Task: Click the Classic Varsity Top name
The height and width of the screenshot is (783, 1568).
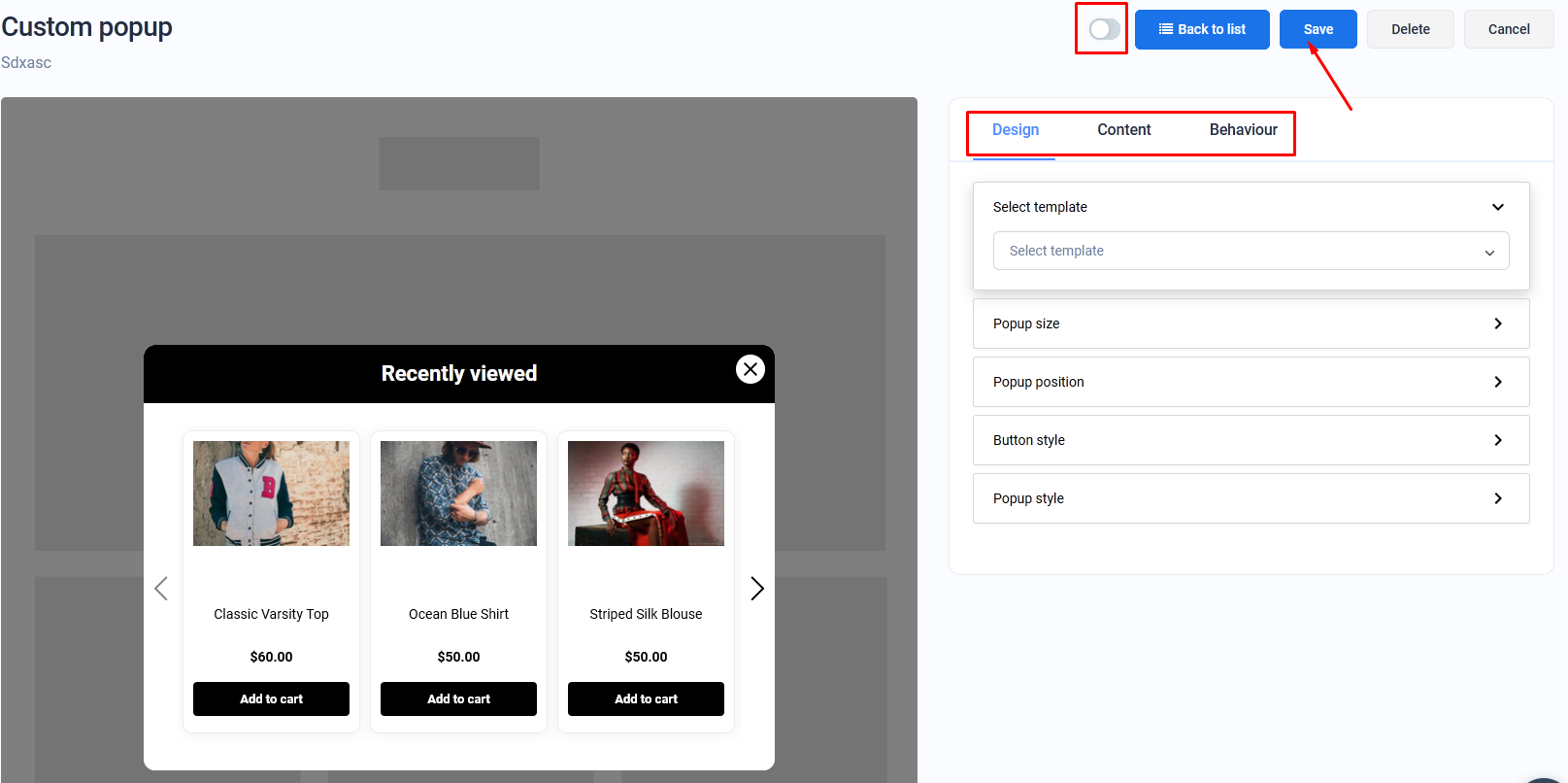Action: (271, 614)
